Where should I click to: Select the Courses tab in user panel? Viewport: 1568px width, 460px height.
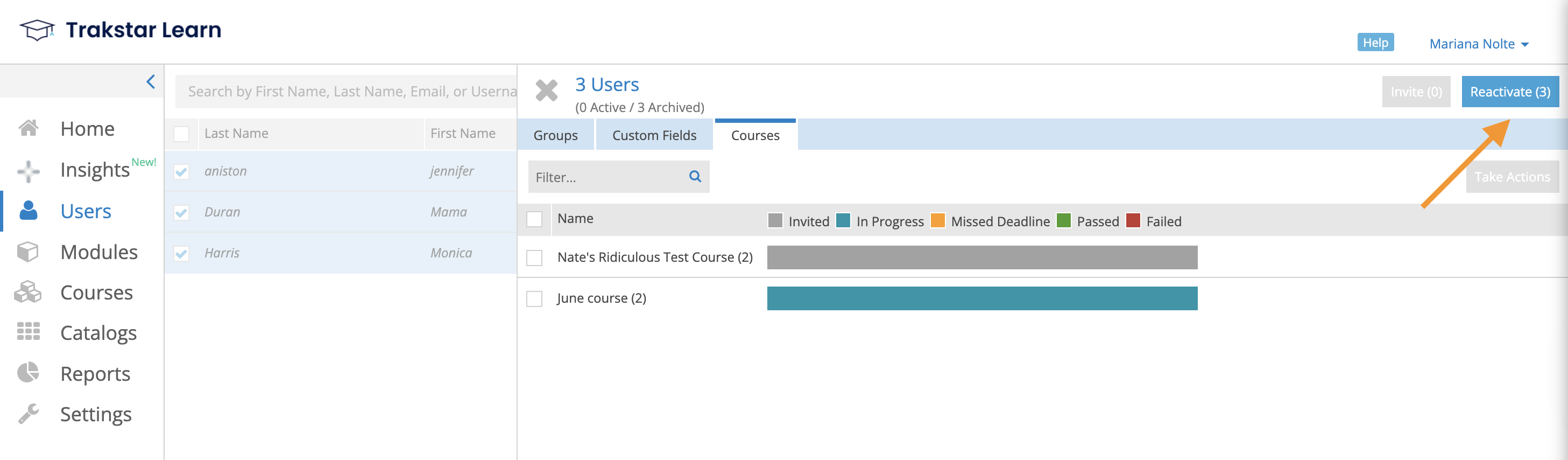[x=755, y=135]
